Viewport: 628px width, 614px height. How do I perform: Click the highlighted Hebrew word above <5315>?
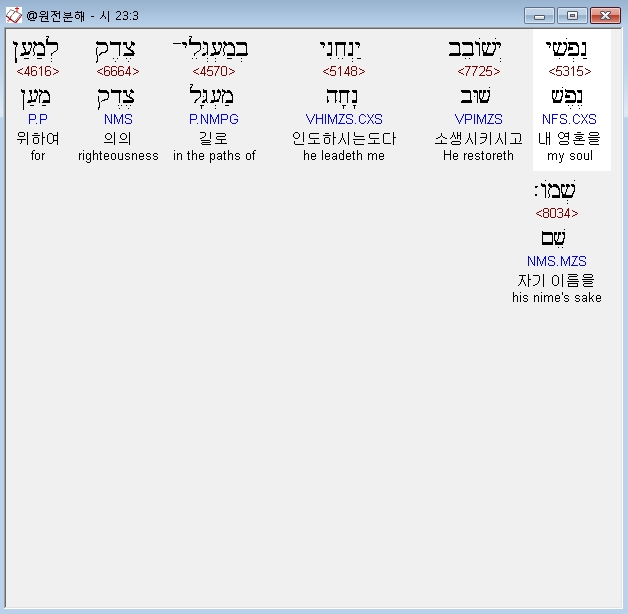pyautogui.click(x=566, y=49)
